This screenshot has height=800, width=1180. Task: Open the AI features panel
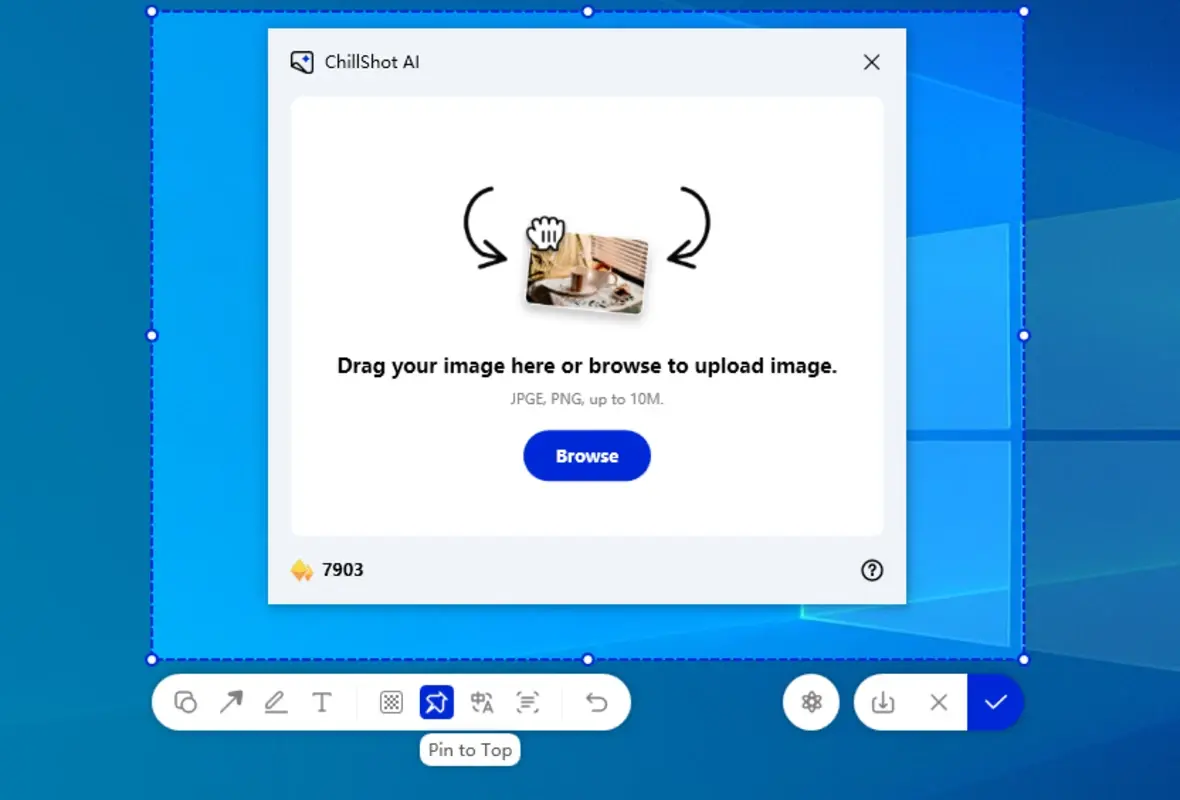click(x=811, y=702)
